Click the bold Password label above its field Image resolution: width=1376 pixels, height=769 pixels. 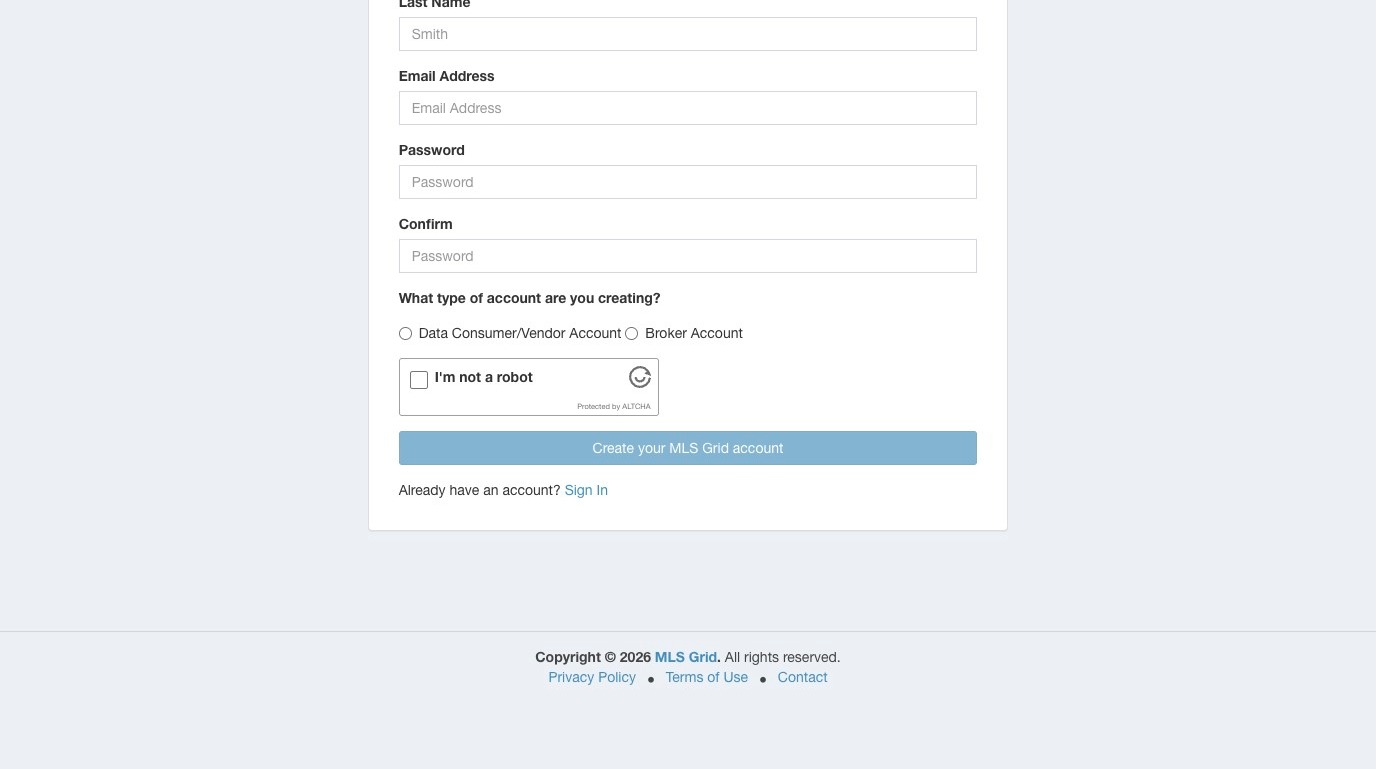pos(432,150)
